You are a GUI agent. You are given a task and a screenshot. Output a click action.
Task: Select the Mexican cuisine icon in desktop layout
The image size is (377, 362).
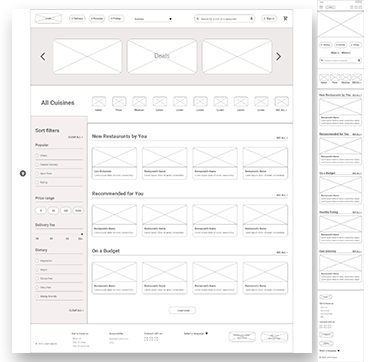(139, 101)
